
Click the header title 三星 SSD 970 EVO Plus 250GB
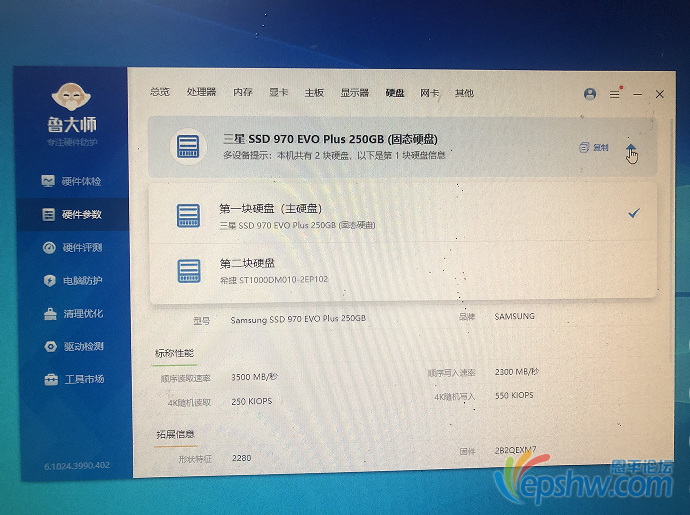(330, 139)
